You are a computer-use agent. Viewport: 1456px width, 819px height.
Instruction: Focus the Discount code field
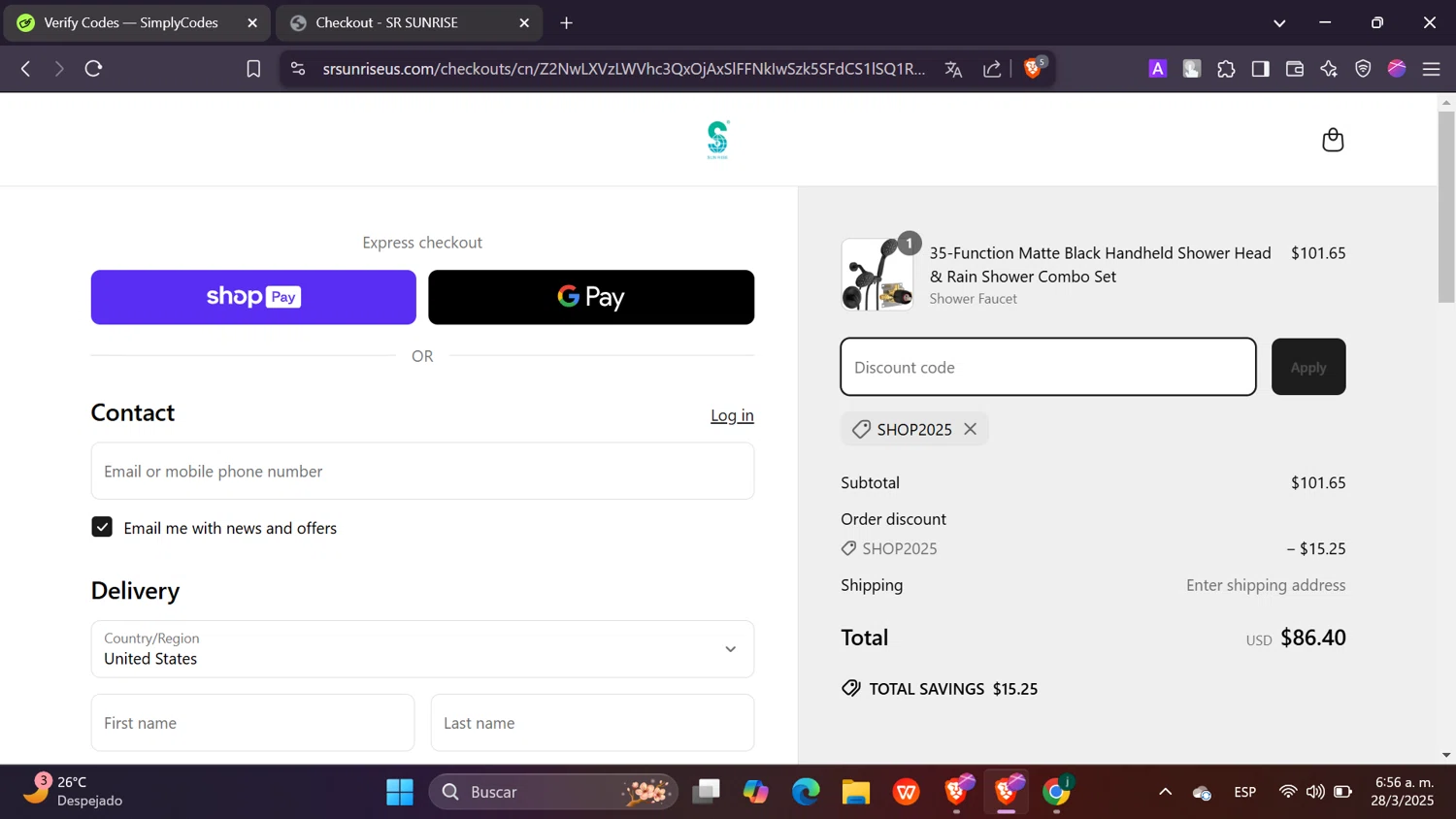click(x=1048, y=367)
